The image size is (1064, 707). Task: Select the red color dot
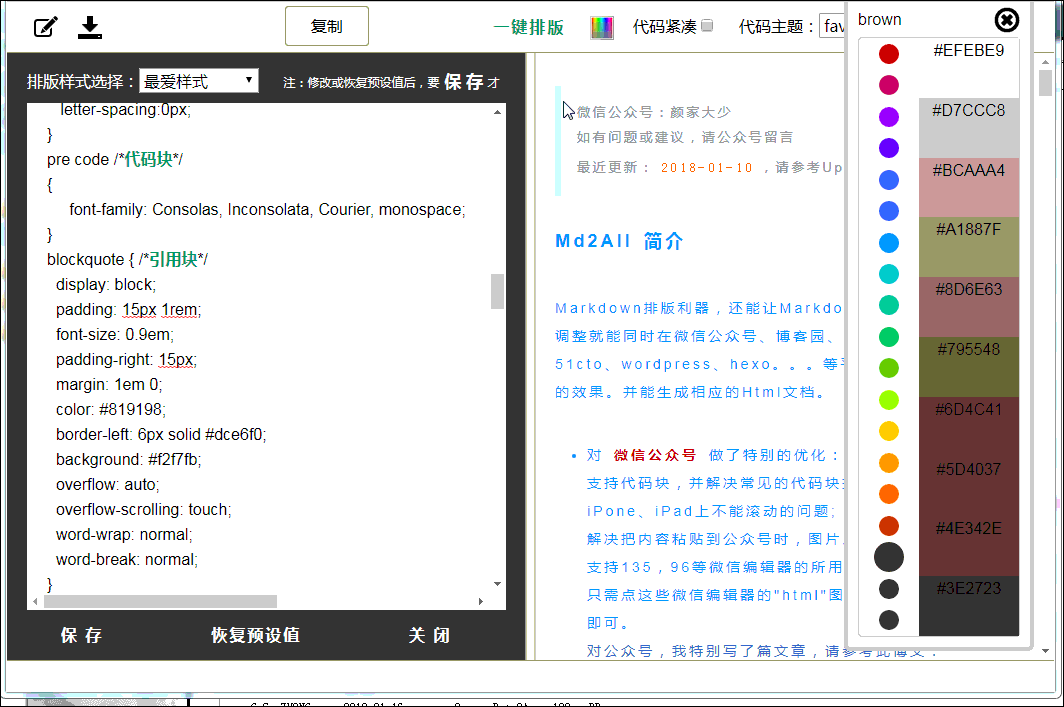tap(888, 54)
